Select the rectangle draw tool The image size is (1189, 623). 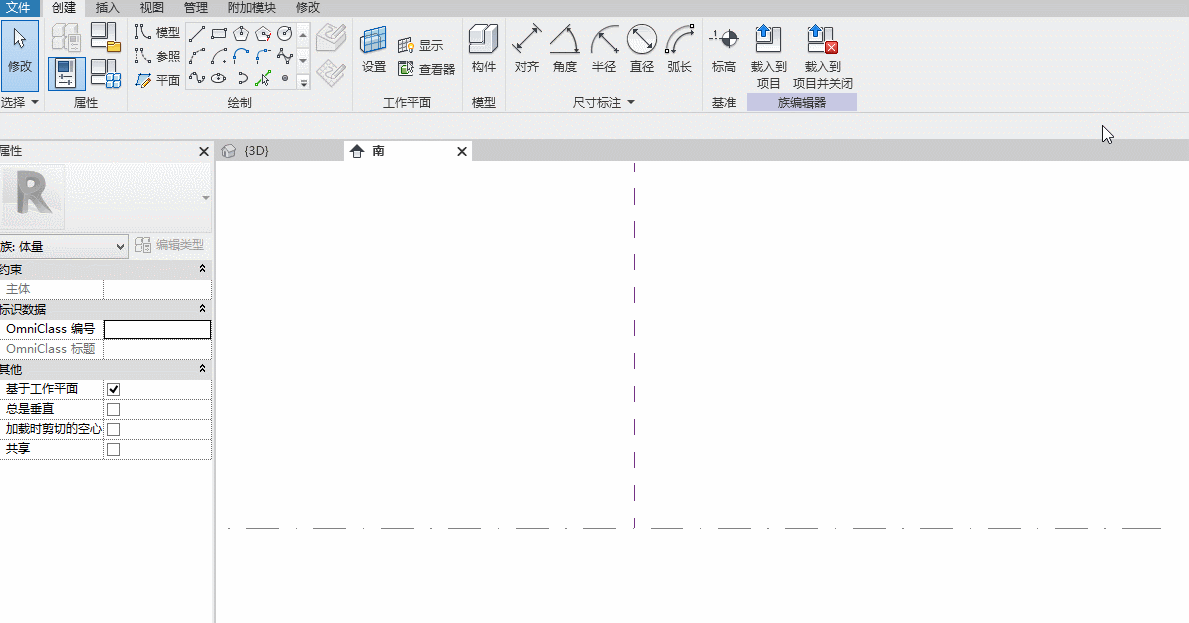pos(219,33)
